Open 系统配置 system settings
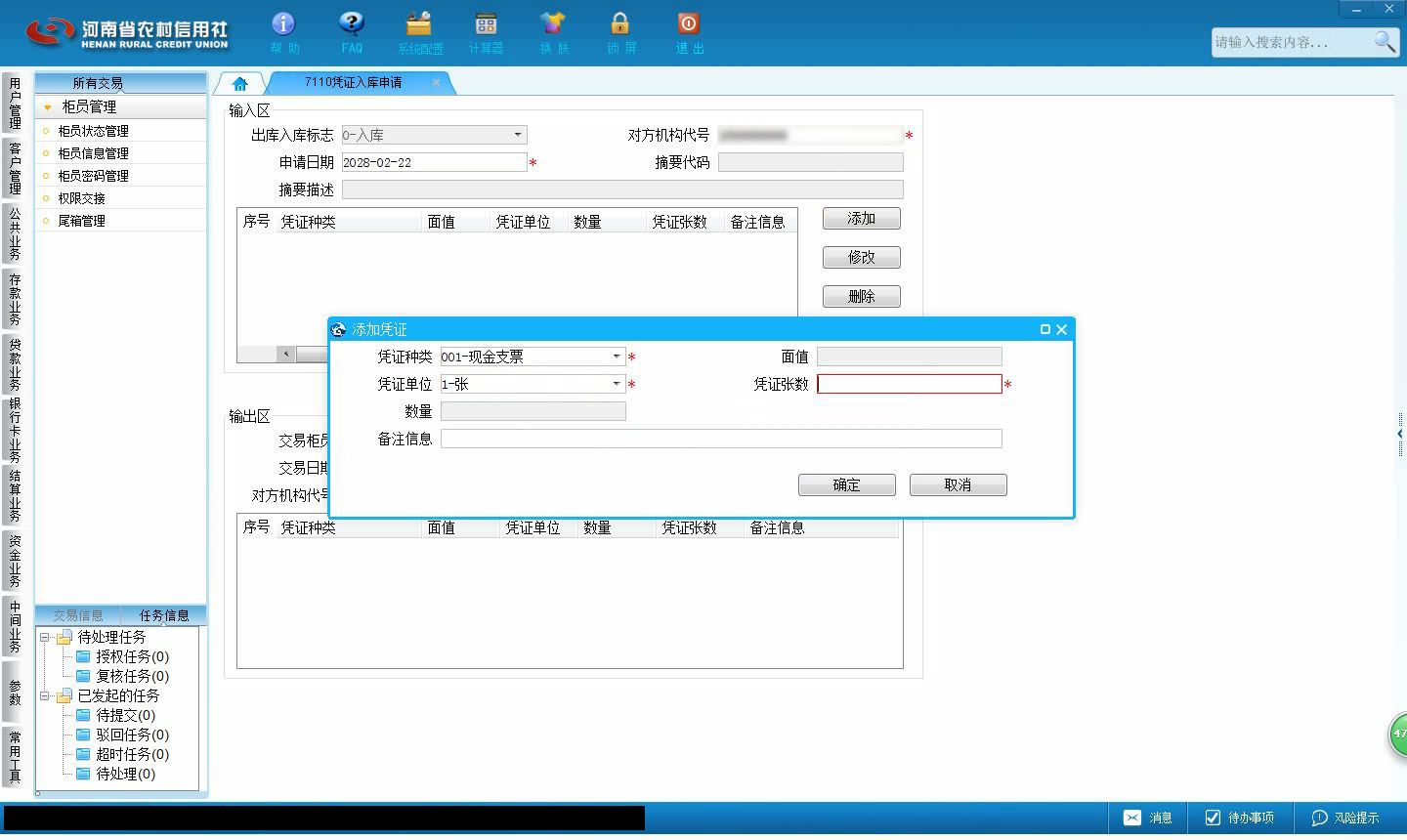This screenshot has height=840, width=1407. [x=419, y=32]
